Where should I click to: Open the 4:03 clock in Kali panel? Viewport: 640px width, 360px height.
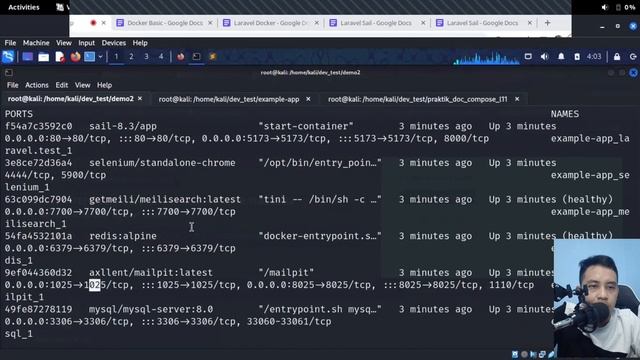click(x=594, y=57)
